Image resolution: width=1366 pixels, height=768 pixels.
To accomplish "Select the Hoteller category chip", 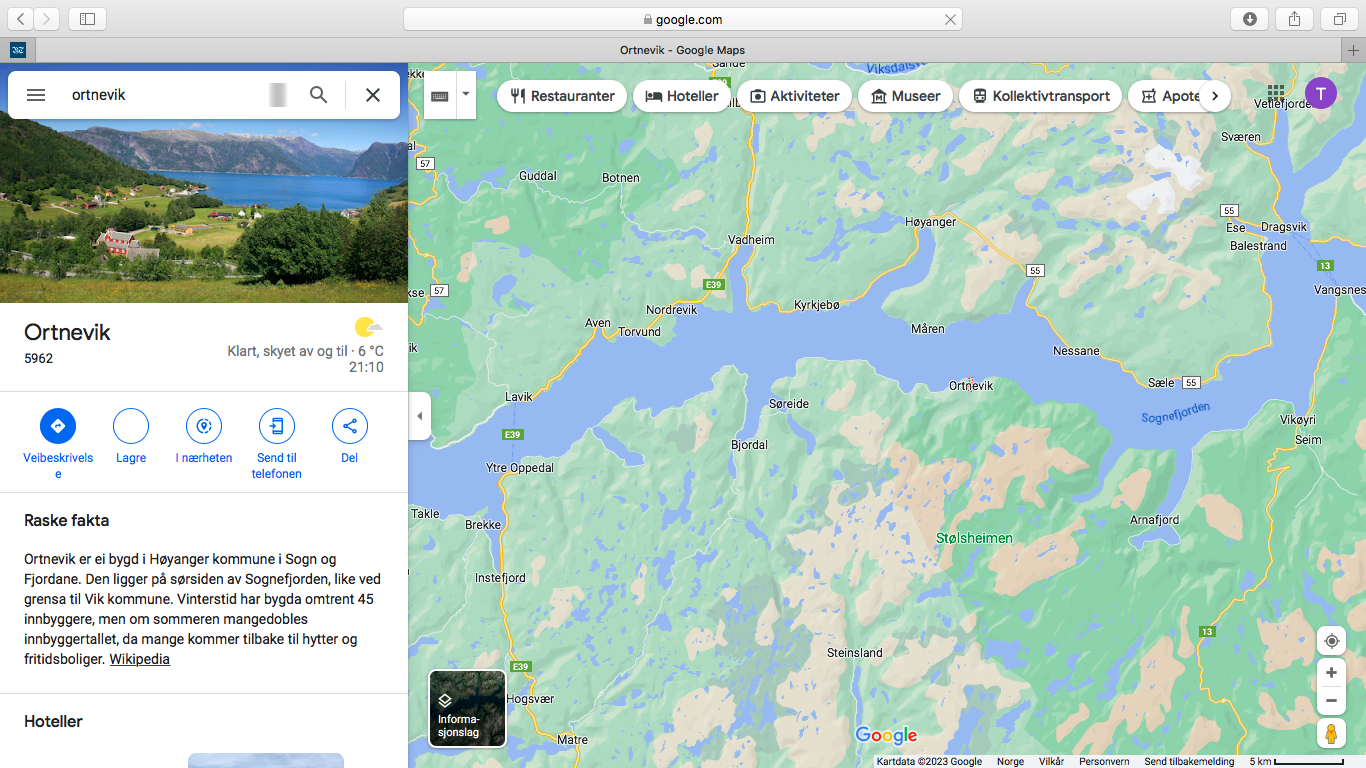I will [x=682, y=96].
